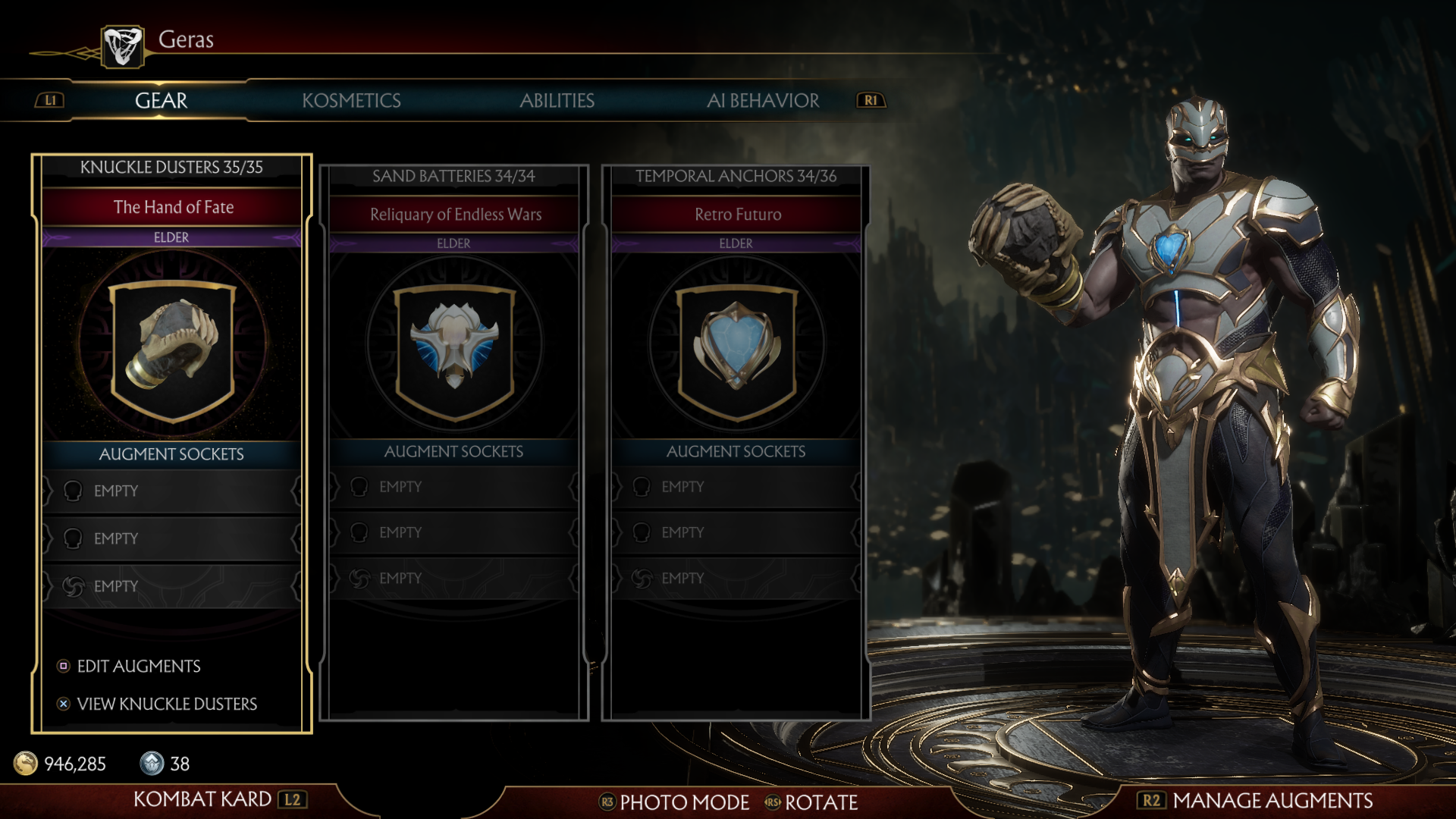The width and height of the screenshot is (1456, 819).
Task: Click the Geras faction emblem icon
Action: [123, 46]
